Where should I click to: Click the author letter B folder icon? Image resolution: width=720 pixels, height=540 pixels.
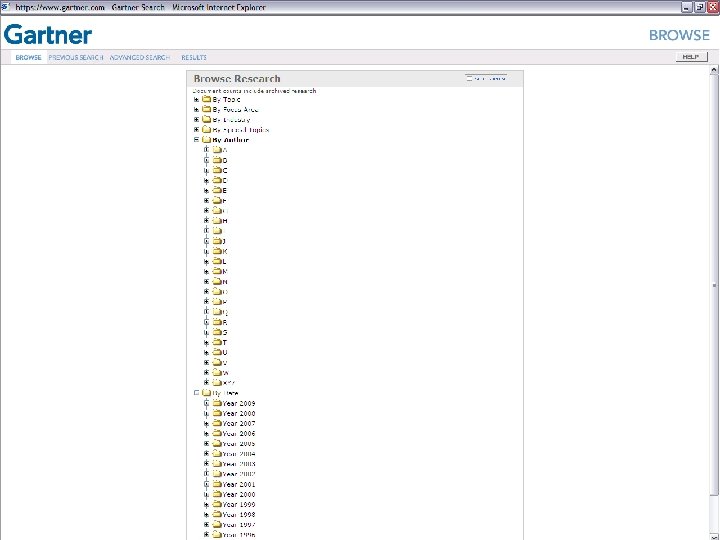pos(217,160)
